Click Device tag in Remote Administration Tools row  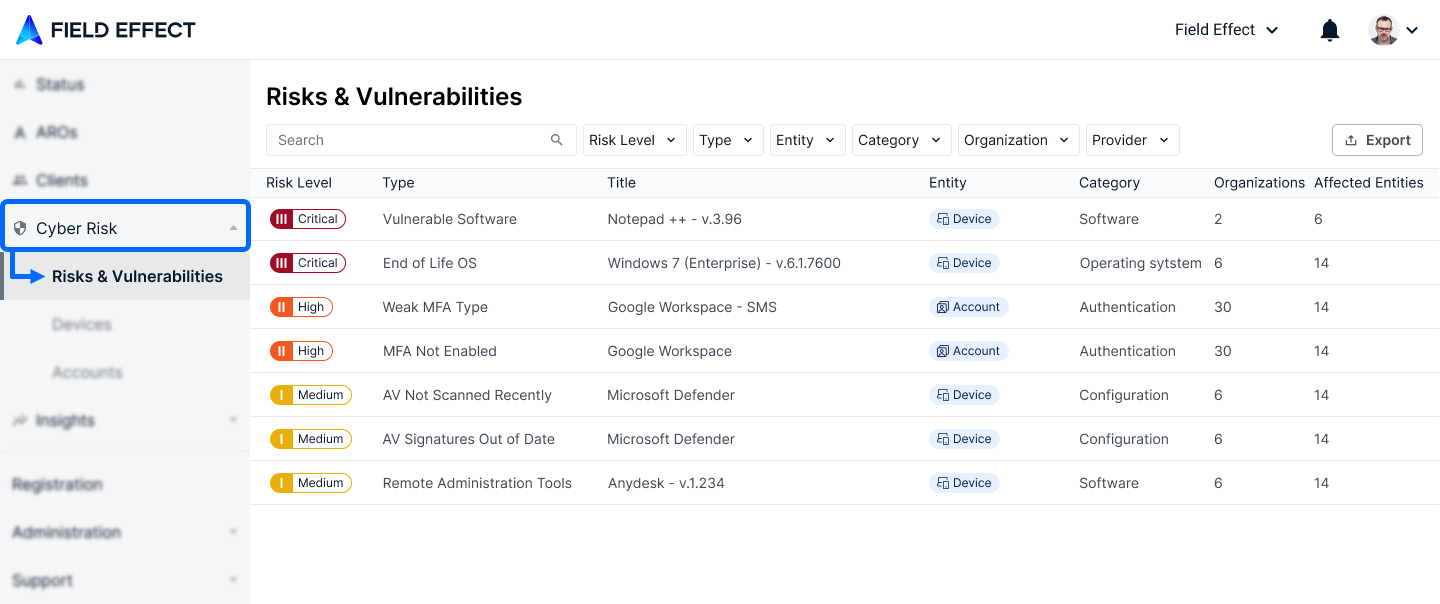(964, 483)
